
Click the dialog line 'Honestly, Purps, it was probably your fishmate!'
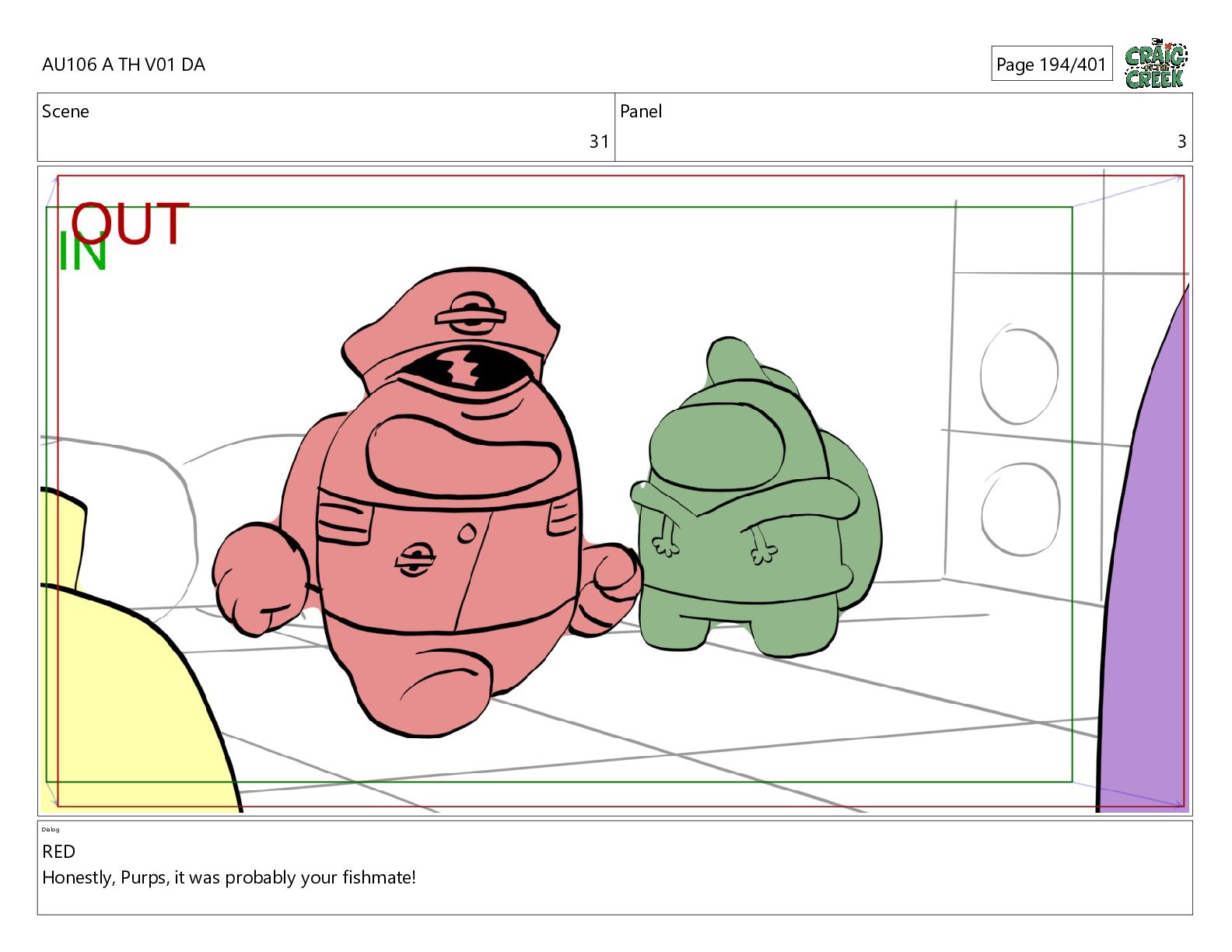click(x=229, y=878)
